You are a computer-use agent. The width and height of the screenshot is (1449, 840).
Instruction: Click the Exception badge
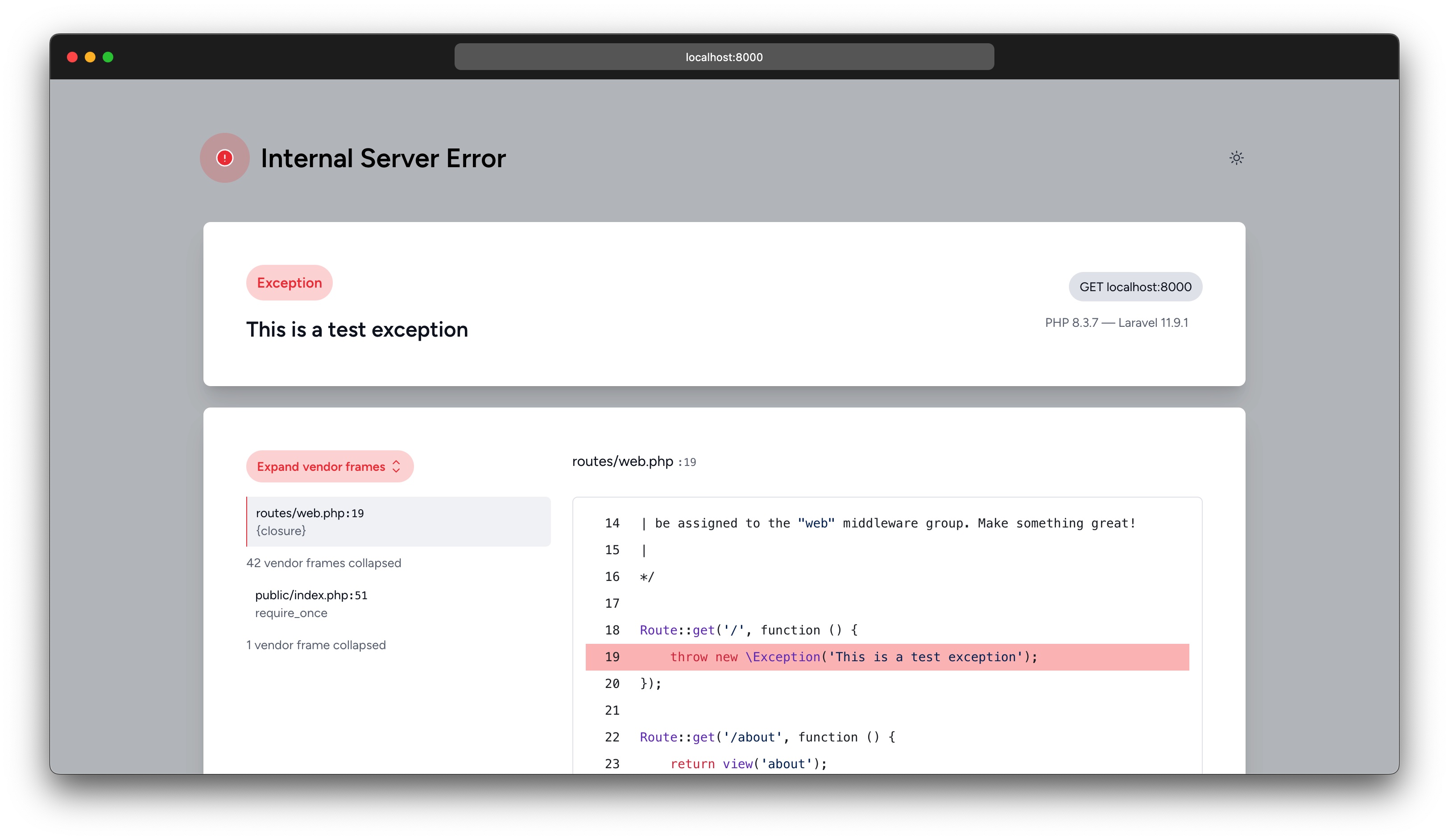(x=289, y=283)
